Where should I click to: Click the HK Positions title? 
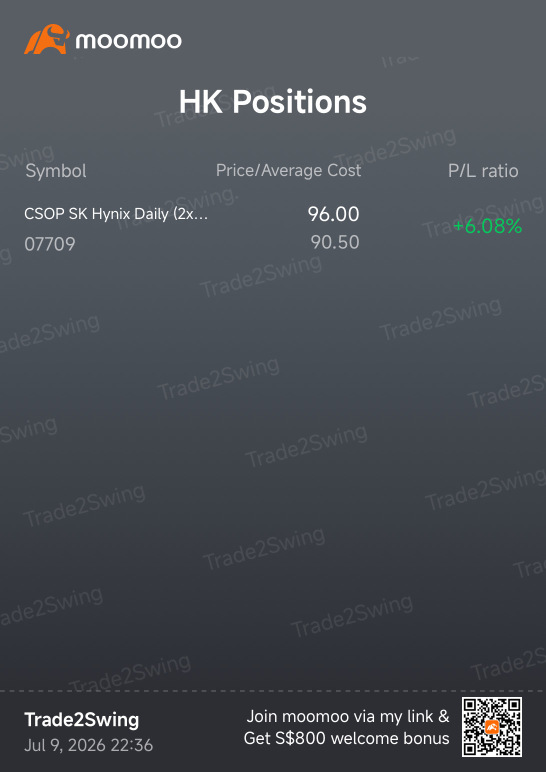[272, 102]
